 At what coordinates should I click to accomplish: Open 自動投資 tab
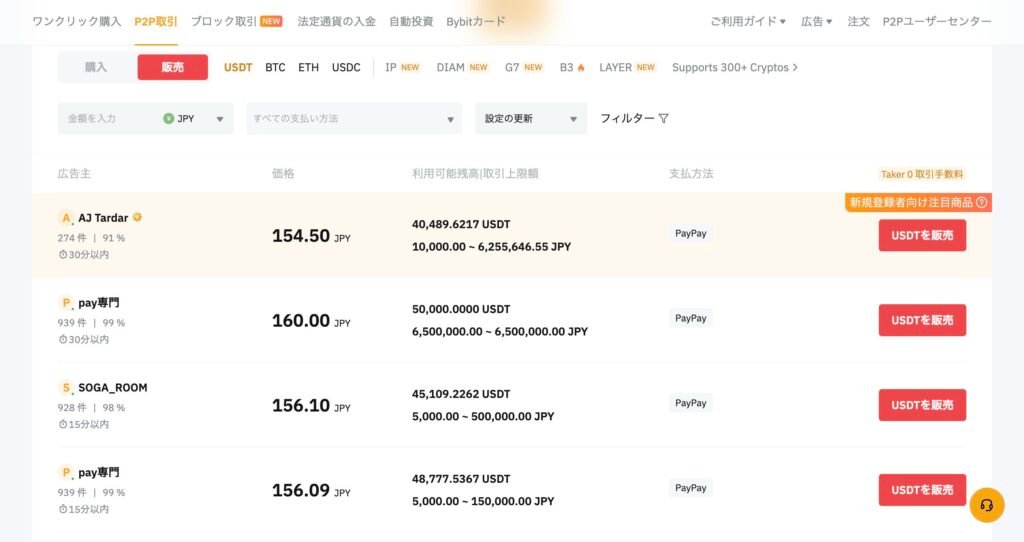(x=411, y=22)
